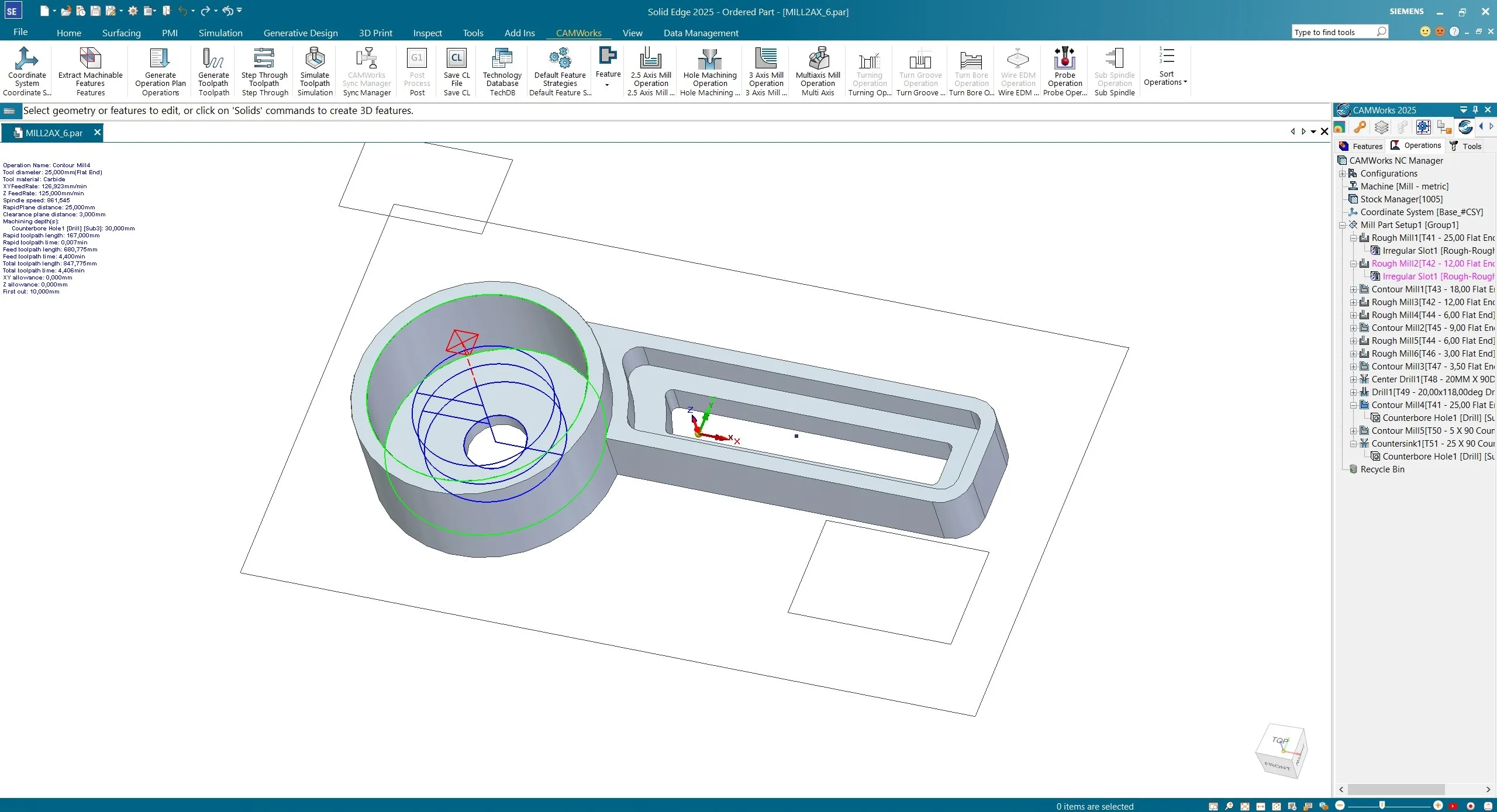The image size is (1497, 812).
Task: Switch to the Features tab in CAMWorks panel
Action: click(x=1361, y=146)
